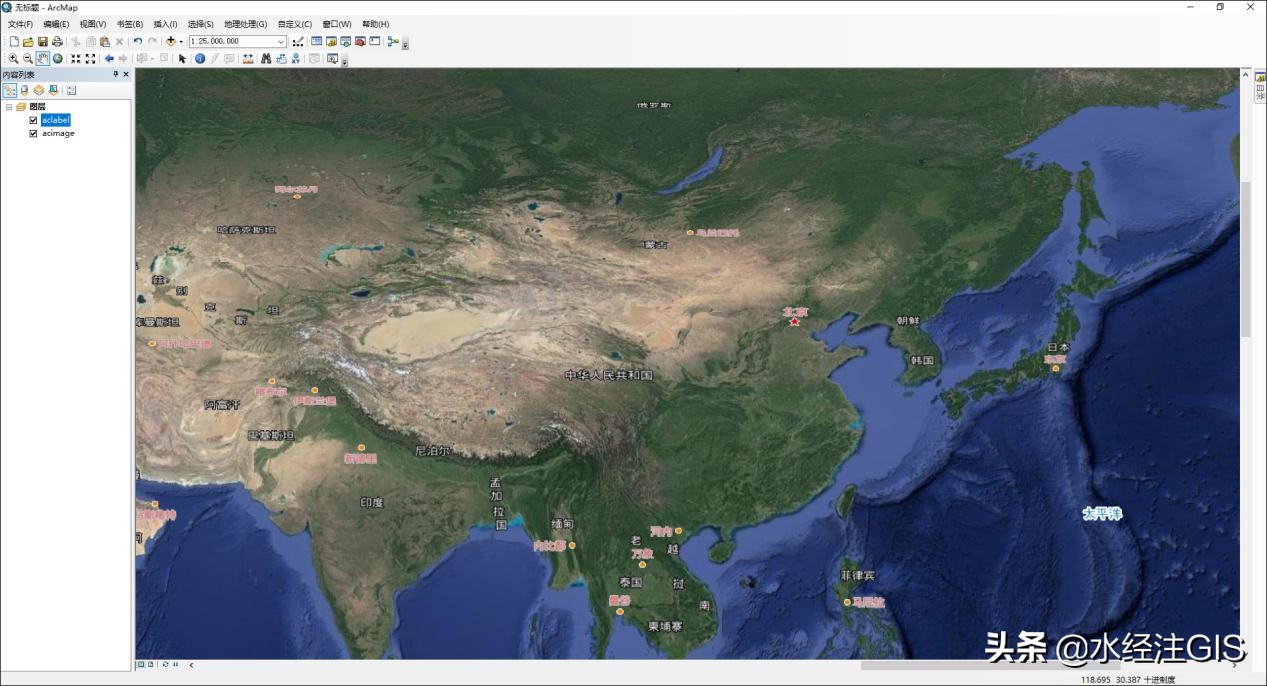
Task: Open the Add Data dropdown arrow
Action: (x=180, y=42)
